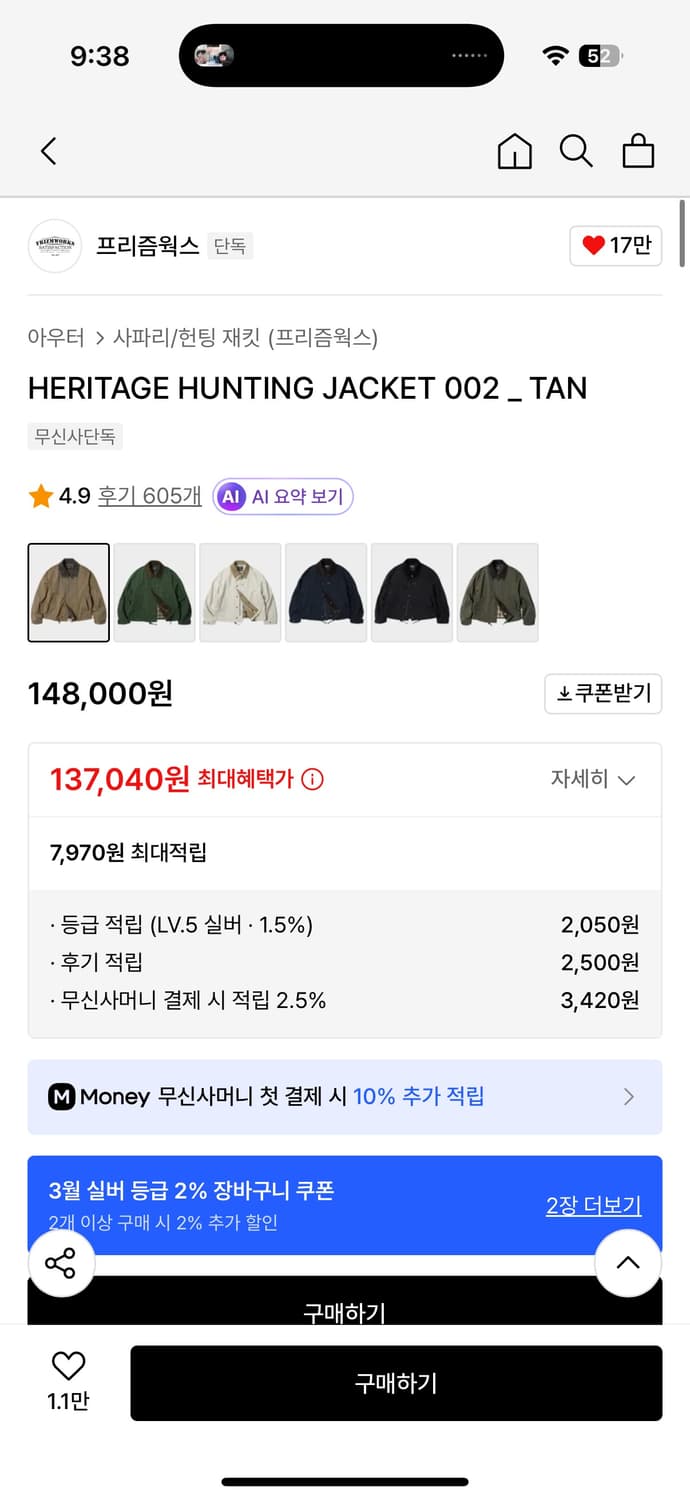Open the shopping bag icon
Screen dimensions: 690x1500
click(x=638, y=151)
